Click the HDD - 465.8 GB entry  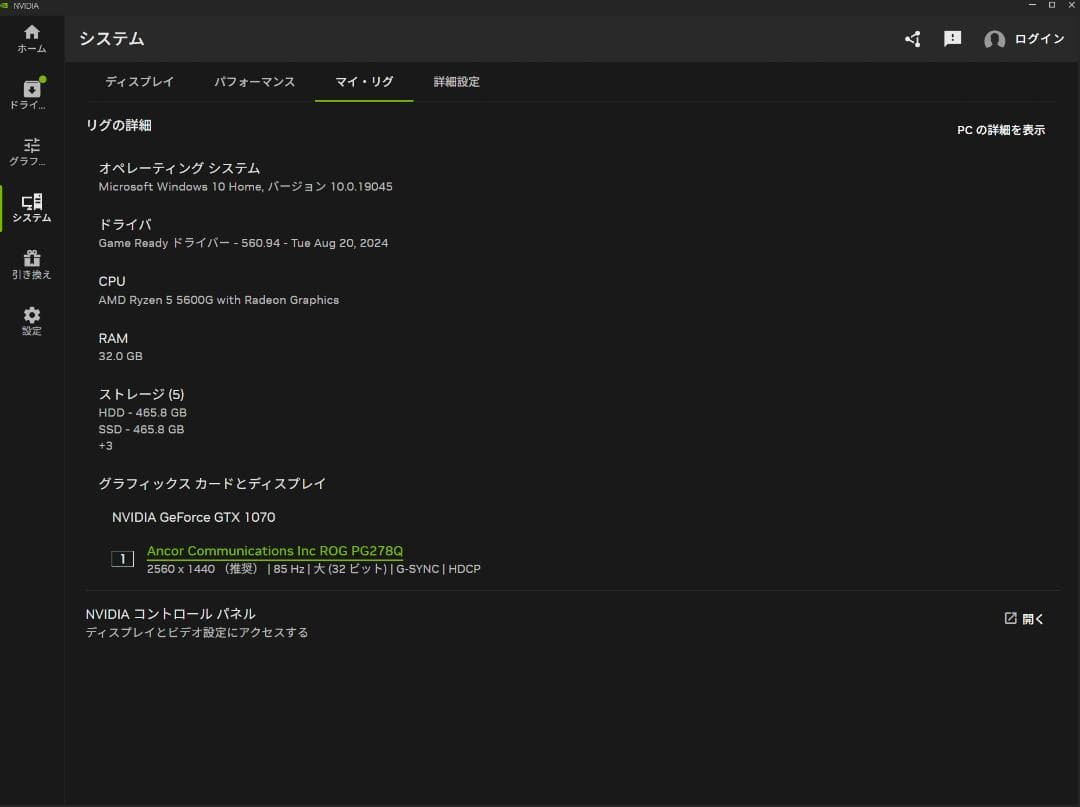coord(143,412)
